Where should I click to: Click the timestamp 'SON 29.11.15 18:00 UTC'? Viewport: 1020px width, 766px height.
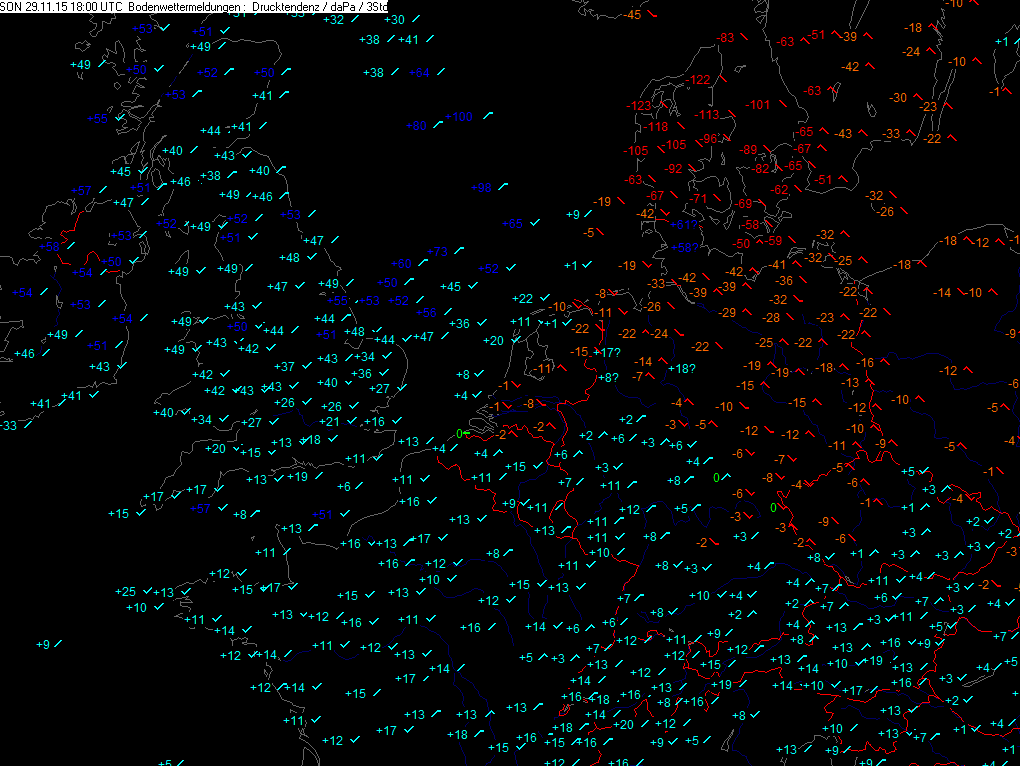click(x=62, y=7)
